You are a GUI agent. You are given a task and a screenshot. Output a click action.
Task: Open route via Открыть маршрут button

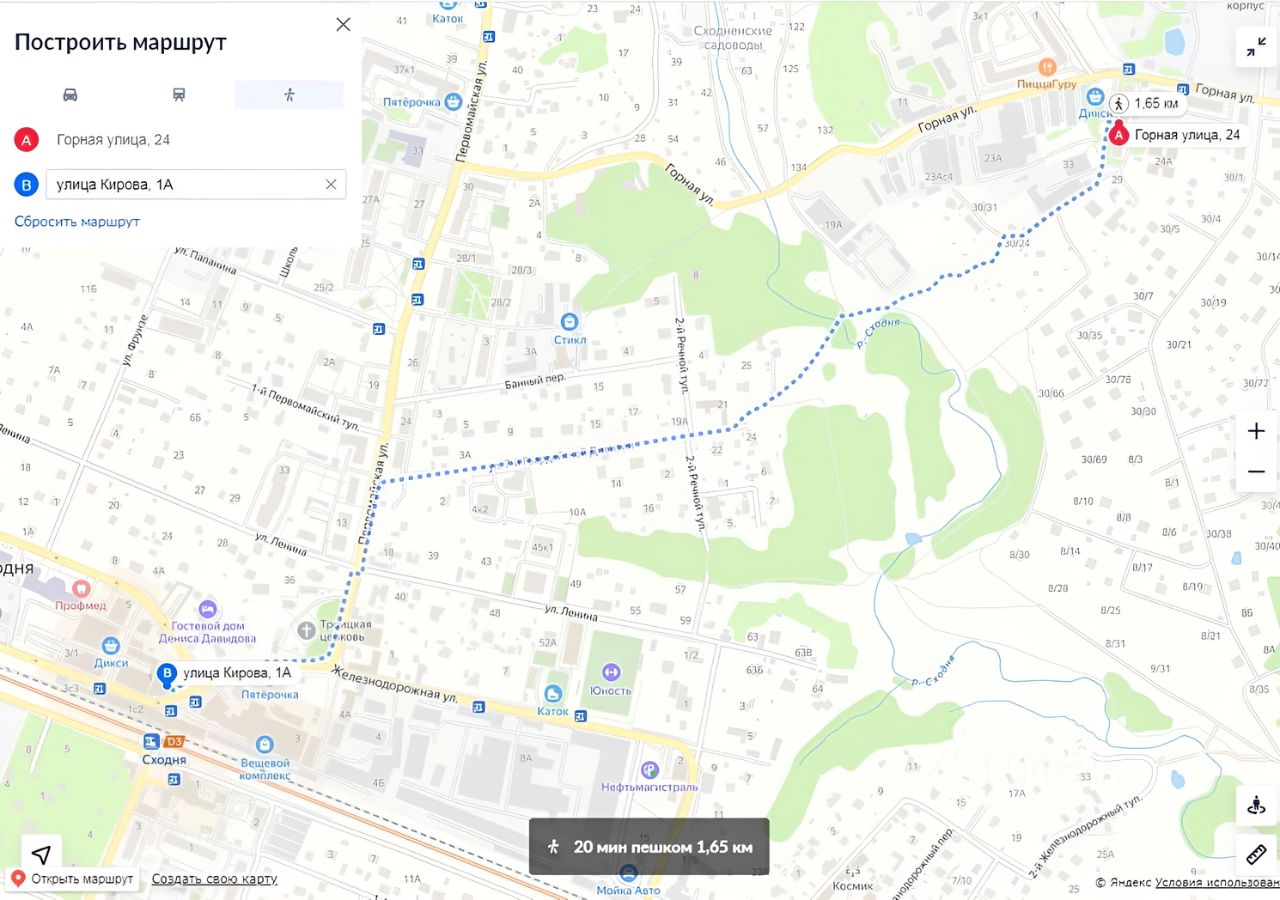tap(72, 879)
